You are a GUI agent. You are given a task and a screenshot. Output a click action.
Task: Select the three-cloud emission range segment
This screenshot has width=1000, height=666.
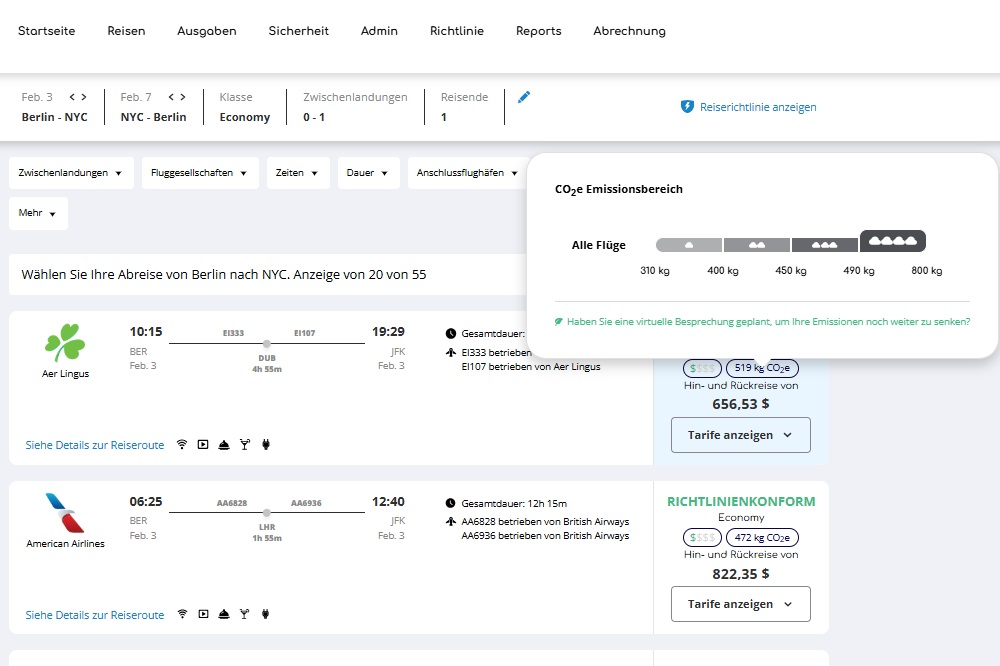pos(824,244)
